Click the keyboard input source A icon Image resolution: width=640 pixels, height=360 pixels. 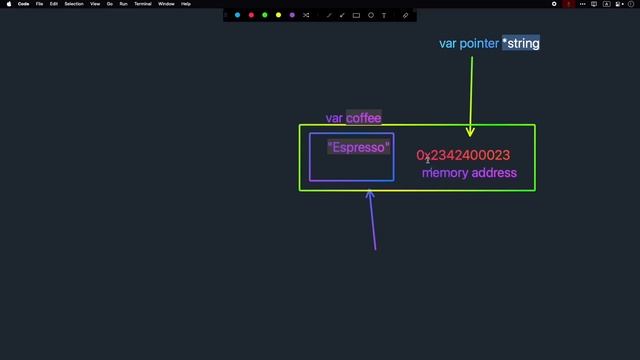(x=607, y=4)
